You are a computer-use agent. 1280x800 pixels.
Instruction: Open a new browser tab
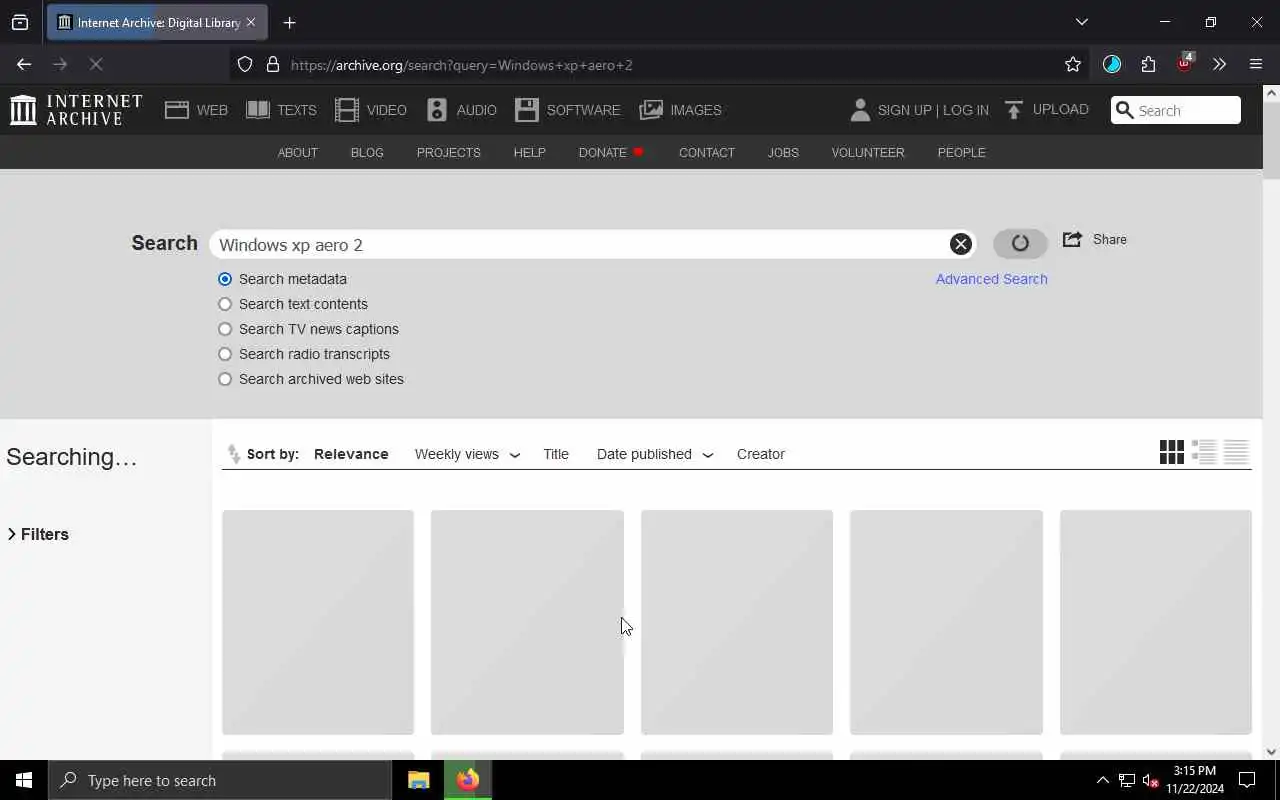[x=289, y=22]
